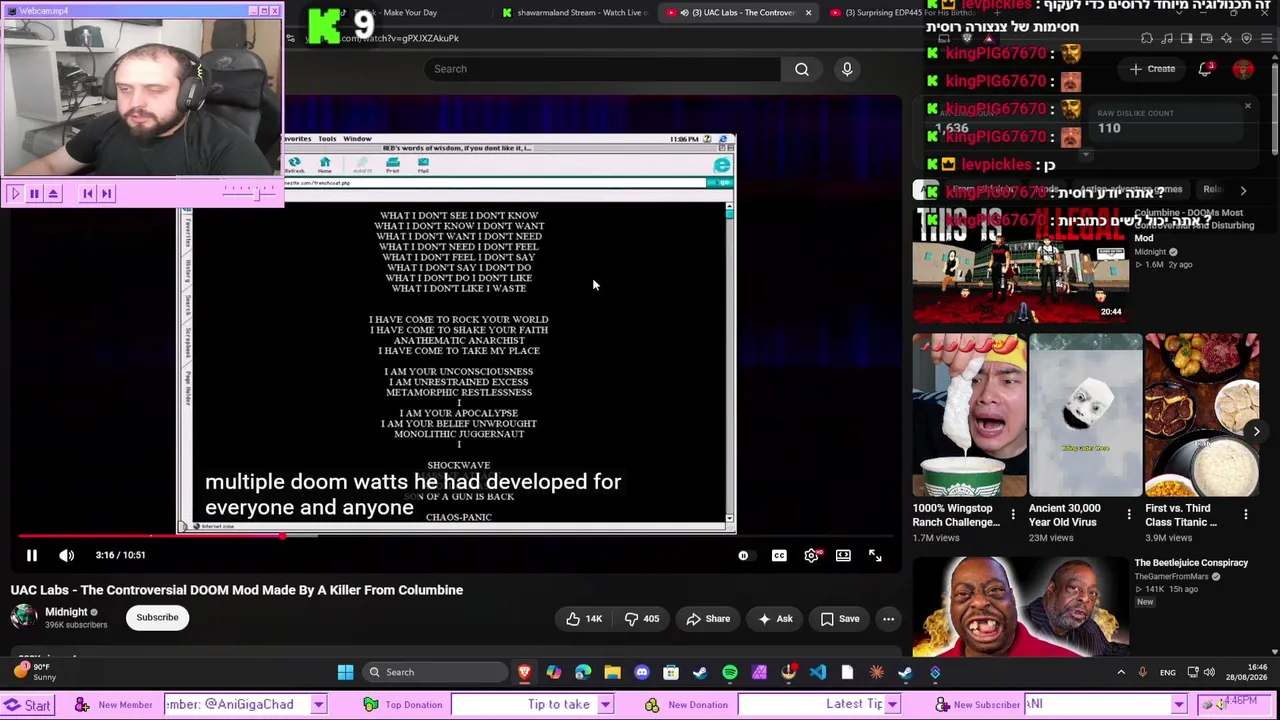Toggle closed captions on the video
1280x720 pixels.
coord(779,555)
